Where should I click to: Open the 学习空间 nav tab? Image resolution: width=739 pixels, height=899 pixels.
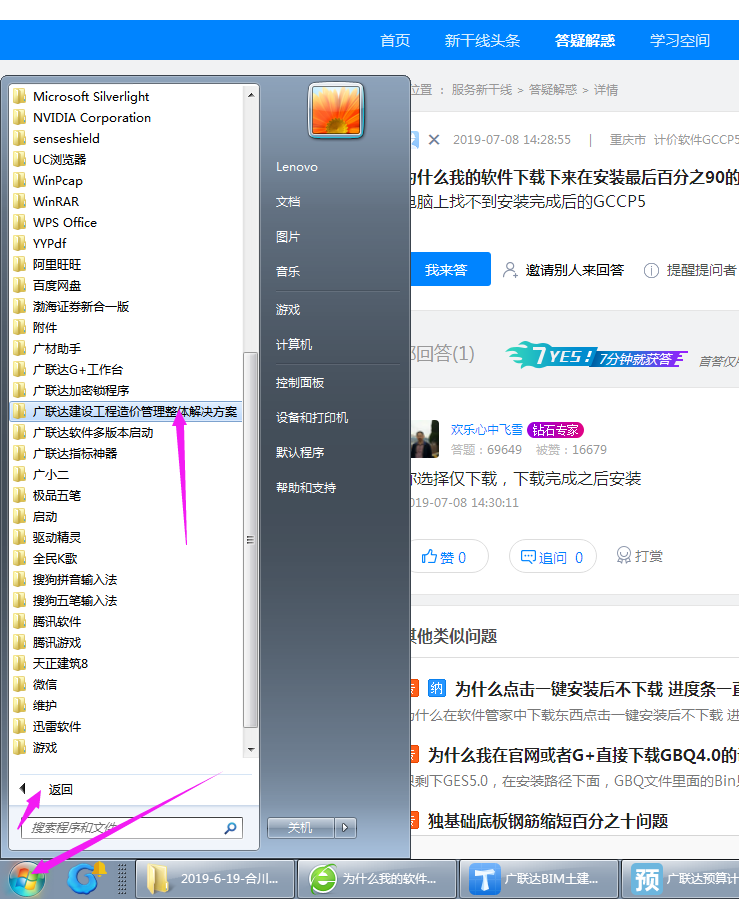[680, 41]
